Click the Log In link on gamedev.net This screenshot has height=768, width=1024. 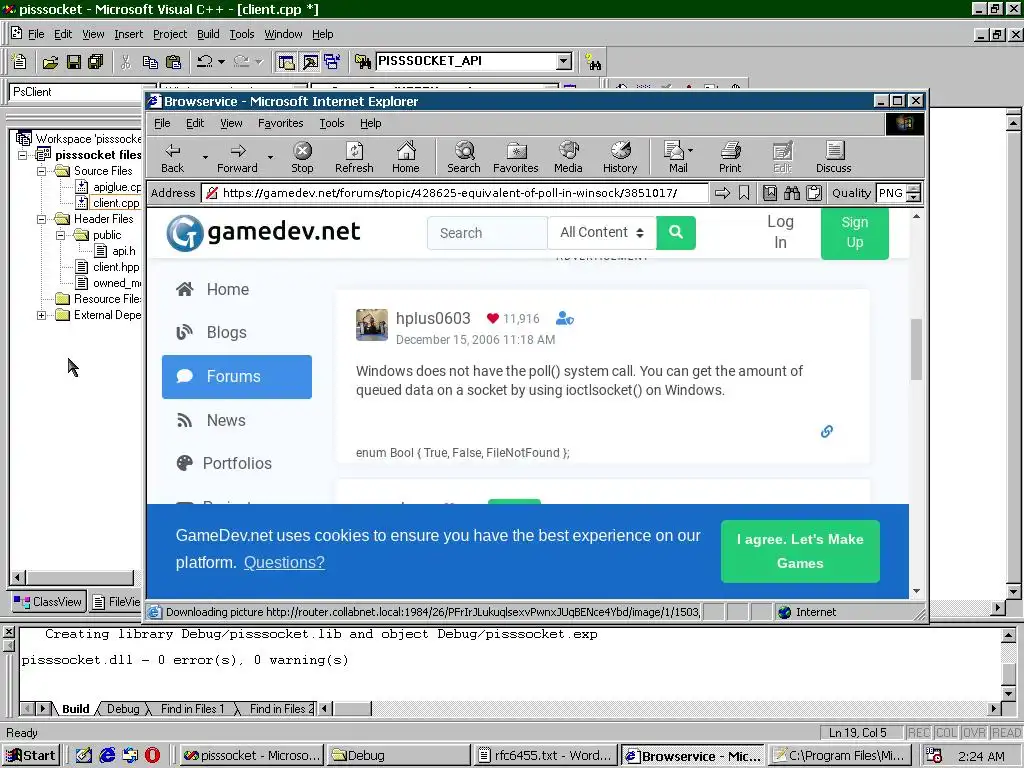[780, 232]
